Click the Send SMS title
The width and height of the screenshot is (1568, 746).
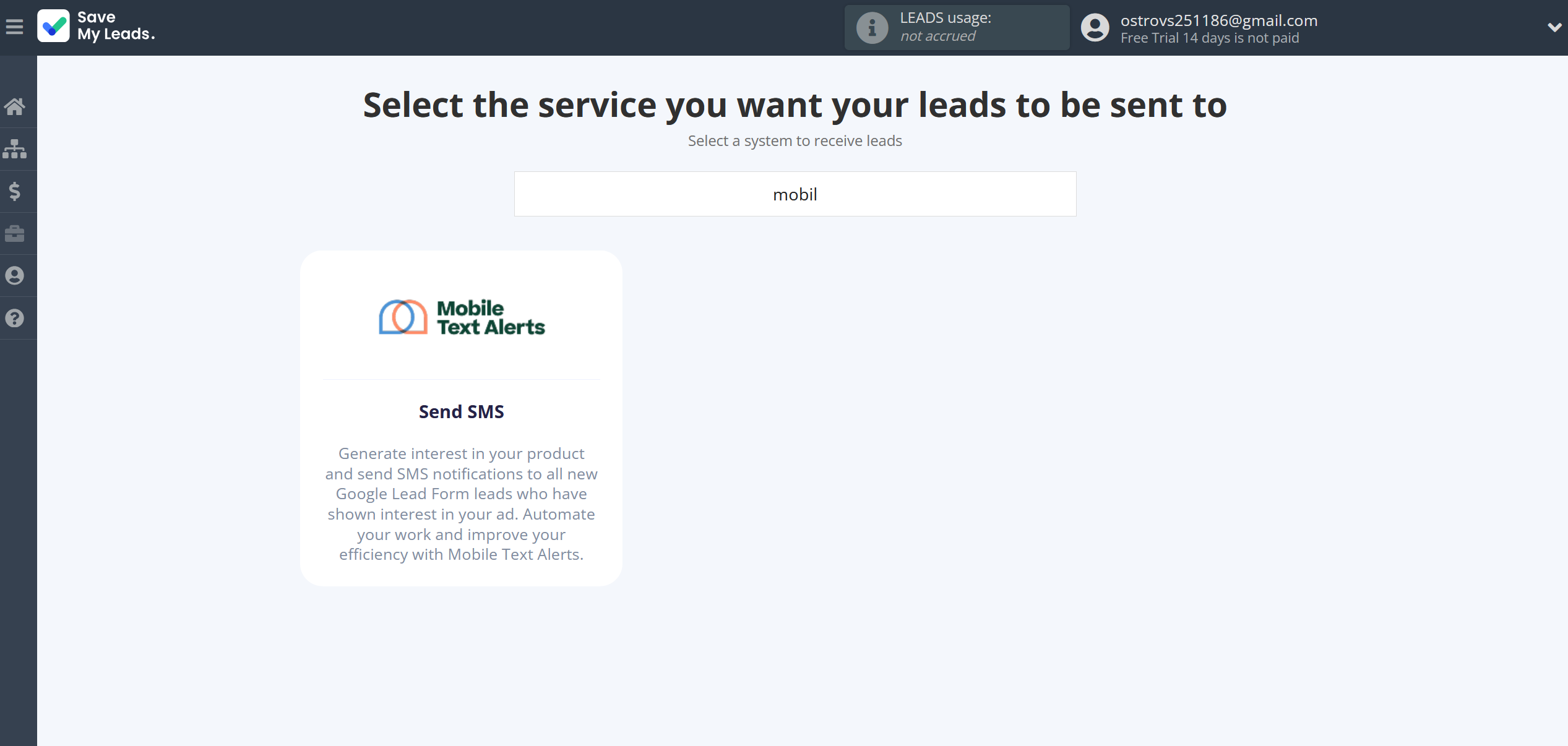click(462, 411)
